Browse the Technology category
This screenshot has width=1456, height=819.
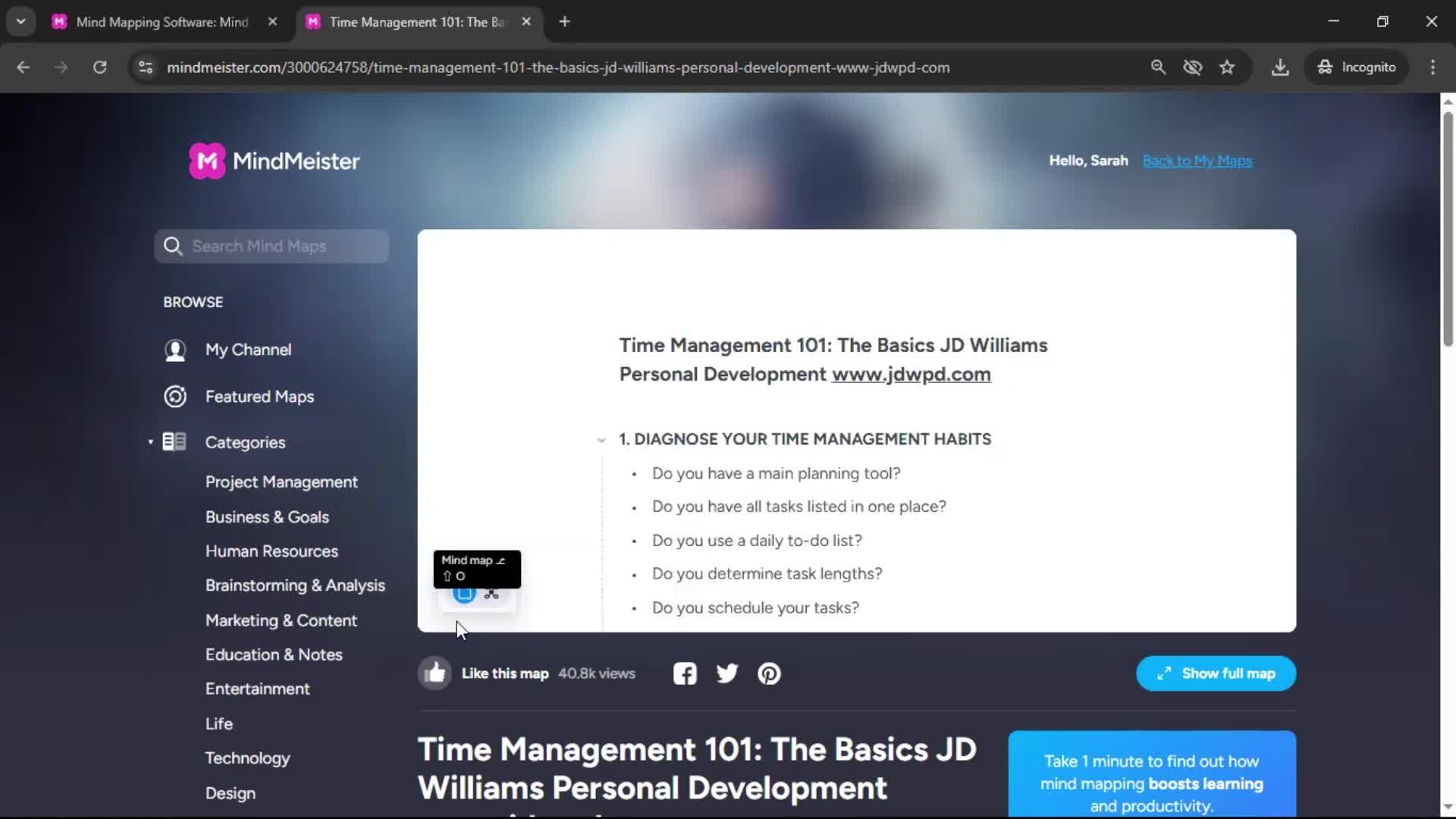pos(247,758)
